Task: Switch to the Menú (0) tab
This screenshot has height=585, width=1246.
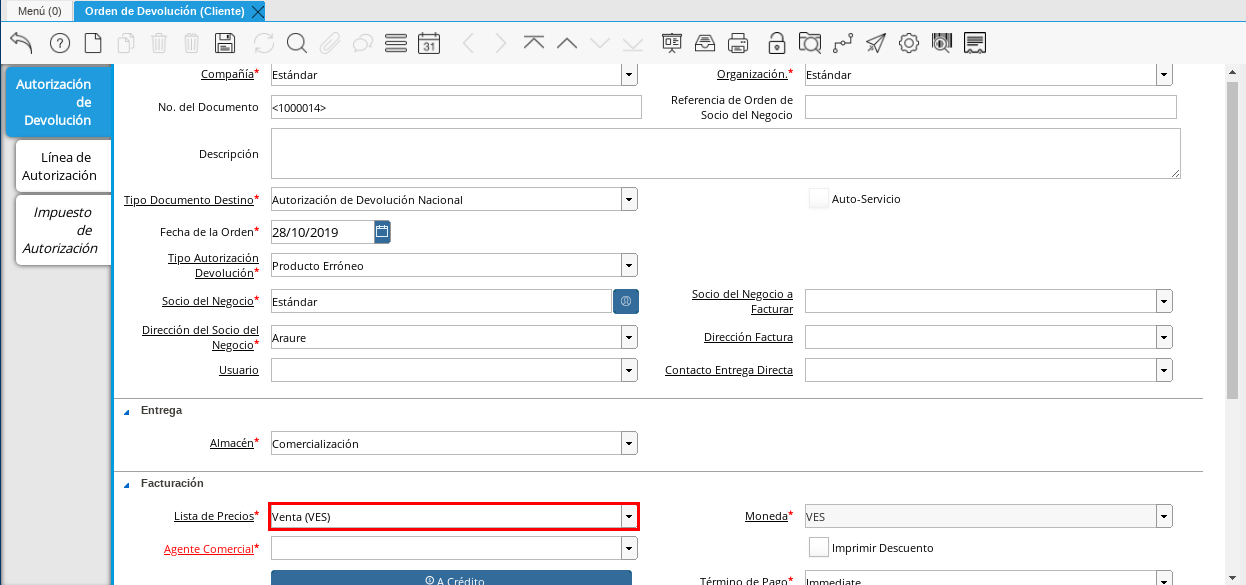Action: point(39,11)
